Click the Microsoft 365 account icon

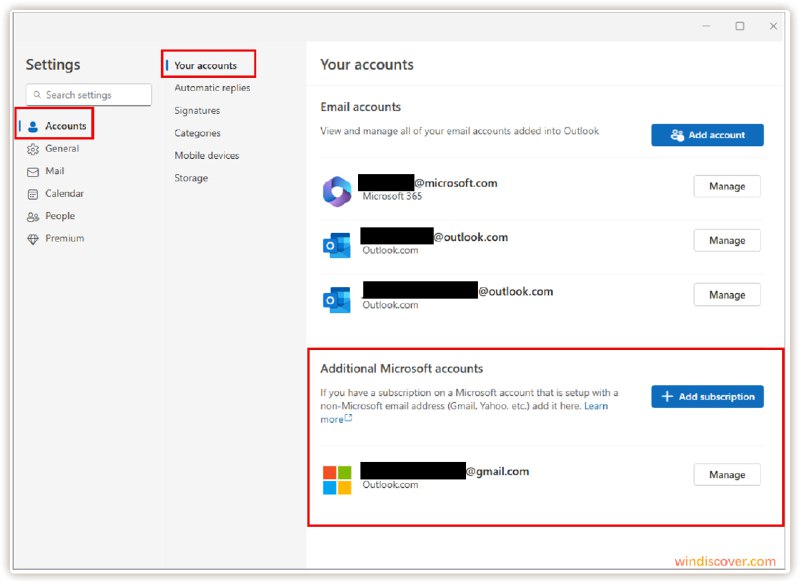[337, 191]
